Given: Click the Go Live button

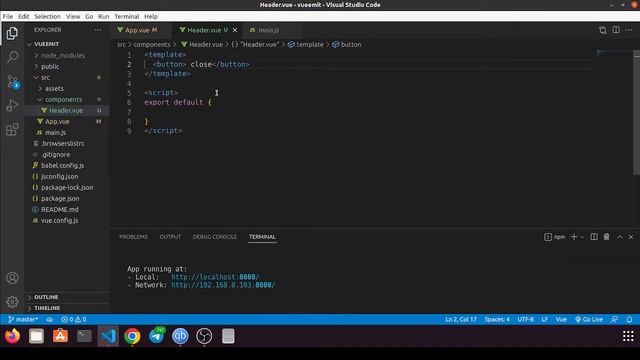Looking at the screenshot, I should pos(589,319).
